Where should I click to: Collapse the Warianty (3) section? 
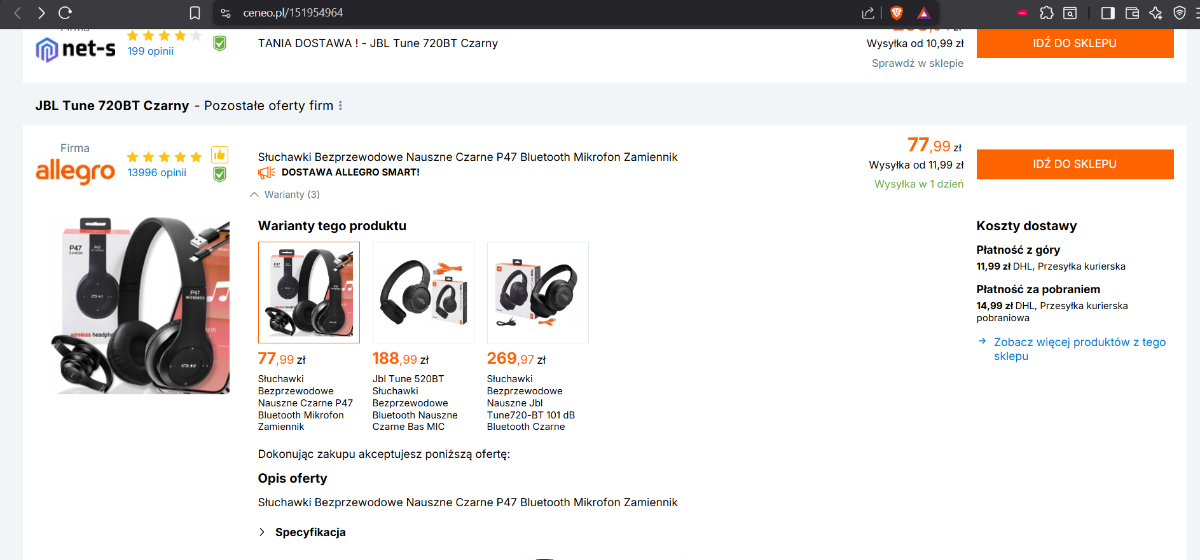[x=286, y=194]
